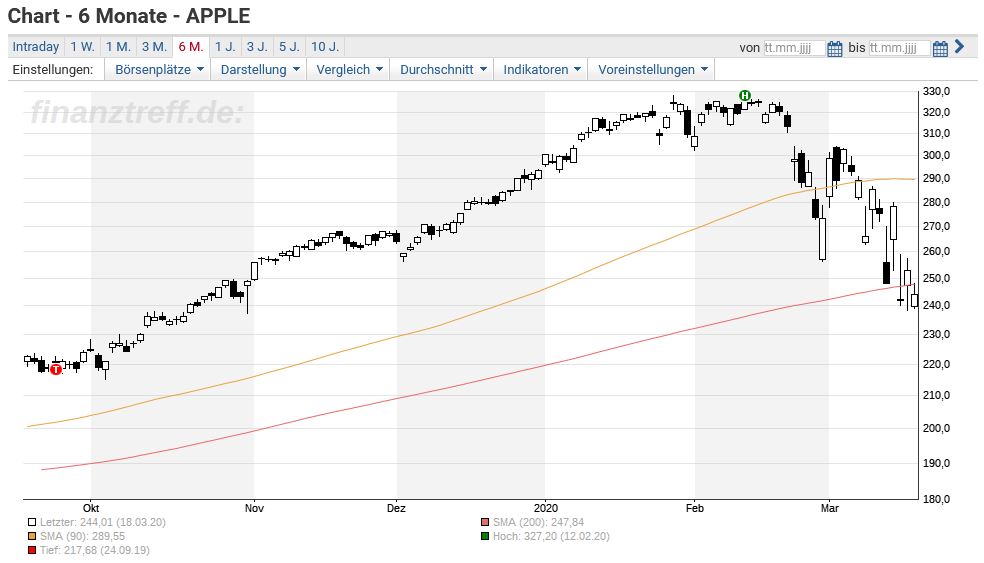This screenshot has width=984, height=563.
Task: Open the Voreinstellungen dropdown
Action: click(652, 70)
